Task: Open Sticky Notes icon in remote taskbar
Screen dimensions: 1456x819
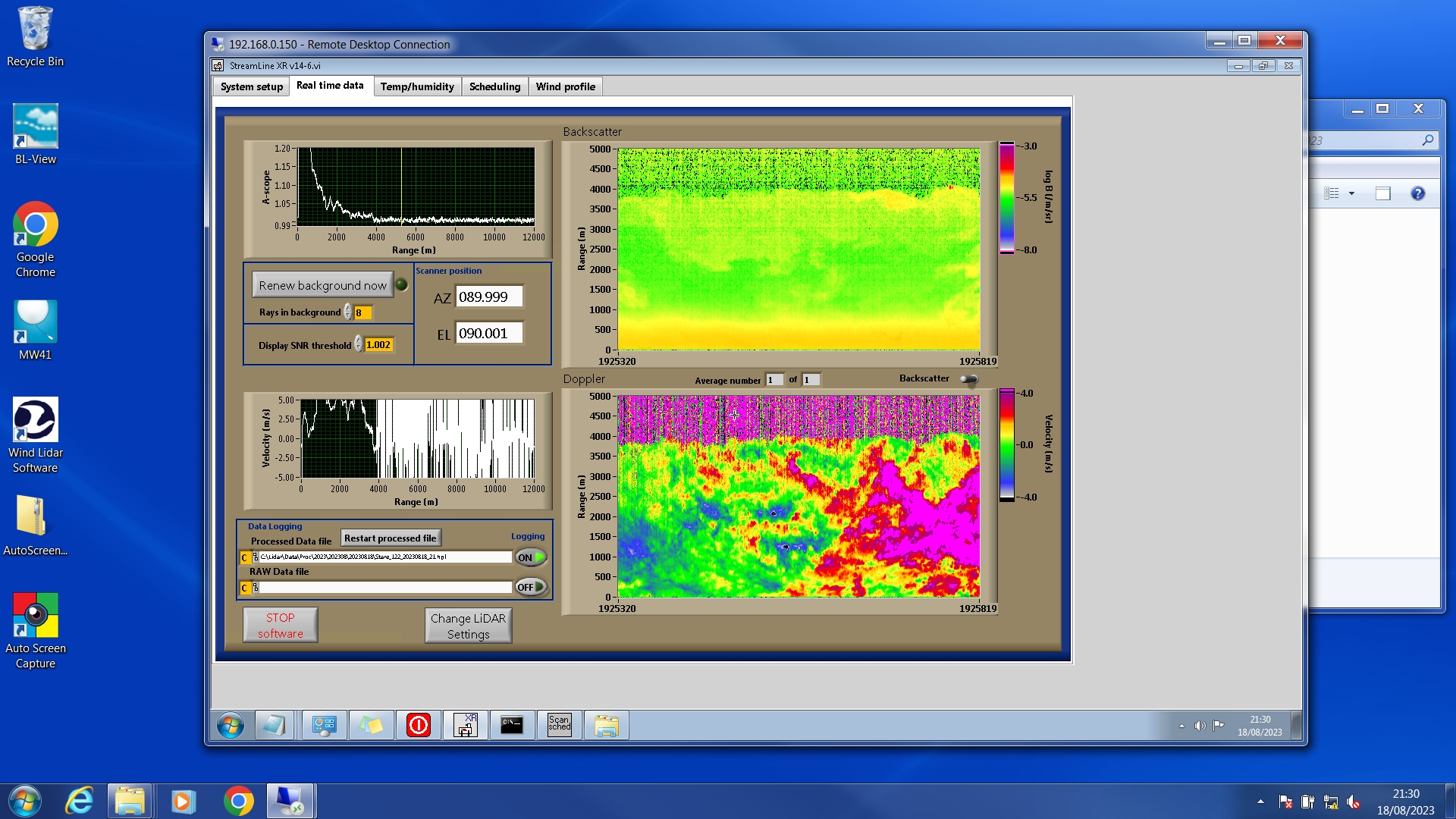Action: point(371,725)
